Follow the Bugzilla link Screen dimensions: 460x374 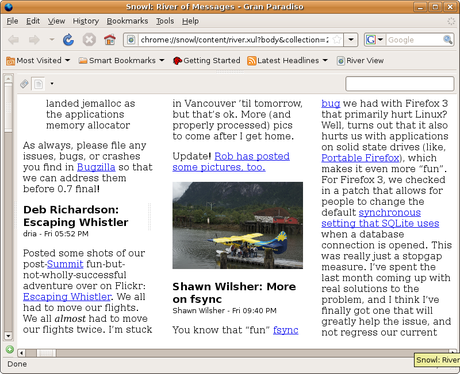coord(96,167)
